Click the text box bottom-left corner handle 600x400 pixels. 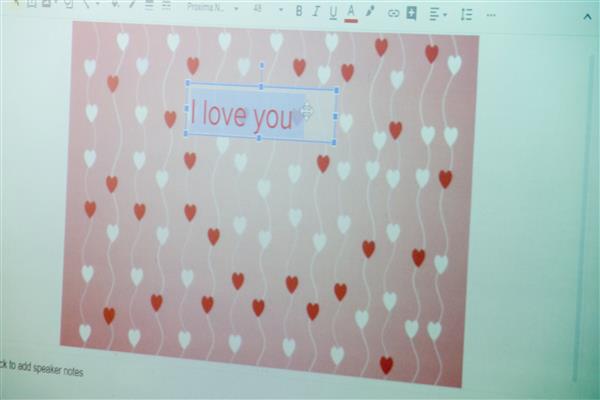(186, 133)
